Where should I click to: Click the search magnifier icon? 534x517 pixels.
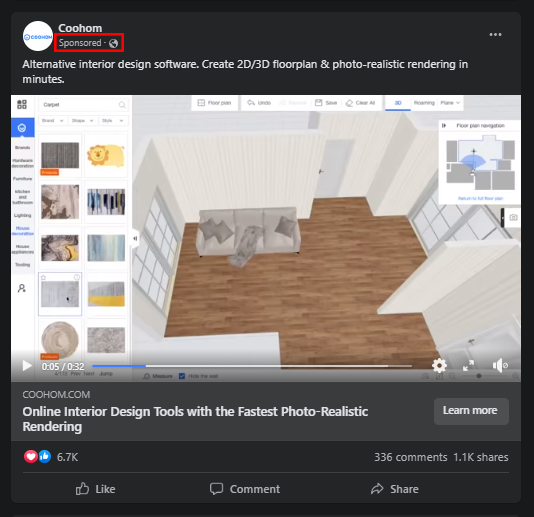(122, 105)
